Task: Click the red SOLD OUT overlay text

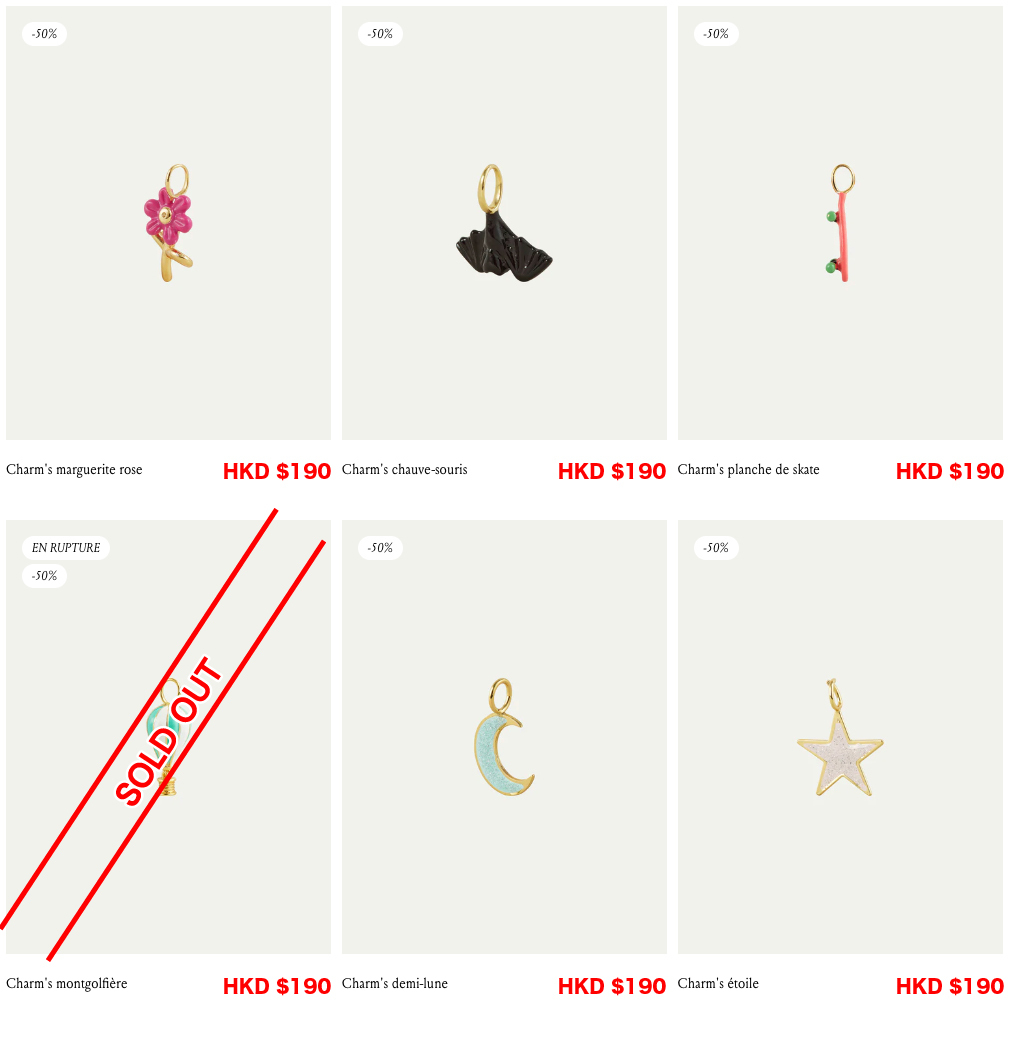Action: [x=168, y=731]
